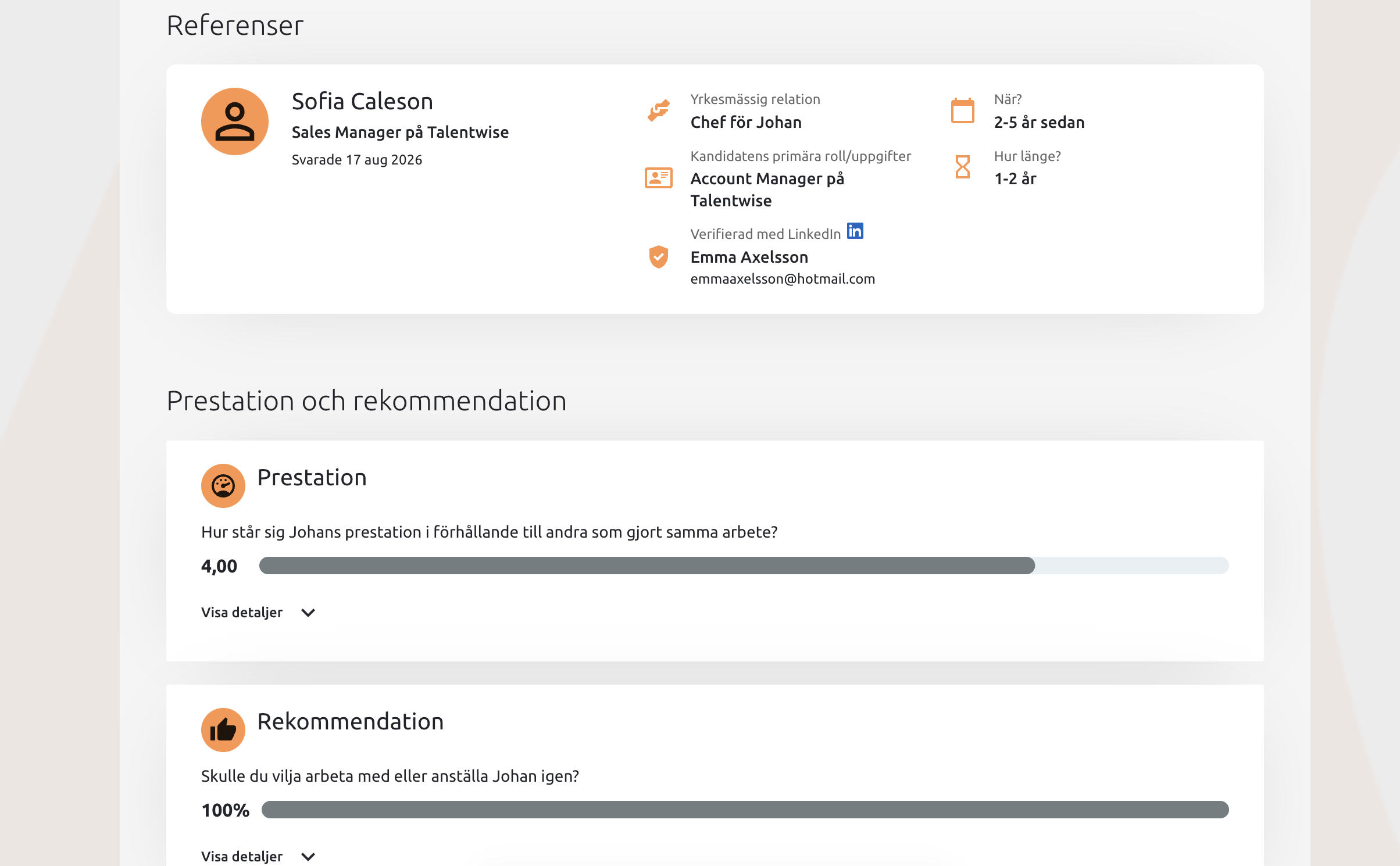Click Verifierad med LinkedIn label
Screen dimensions: 1400x866
pyautogui.click(x=766, y=234)
